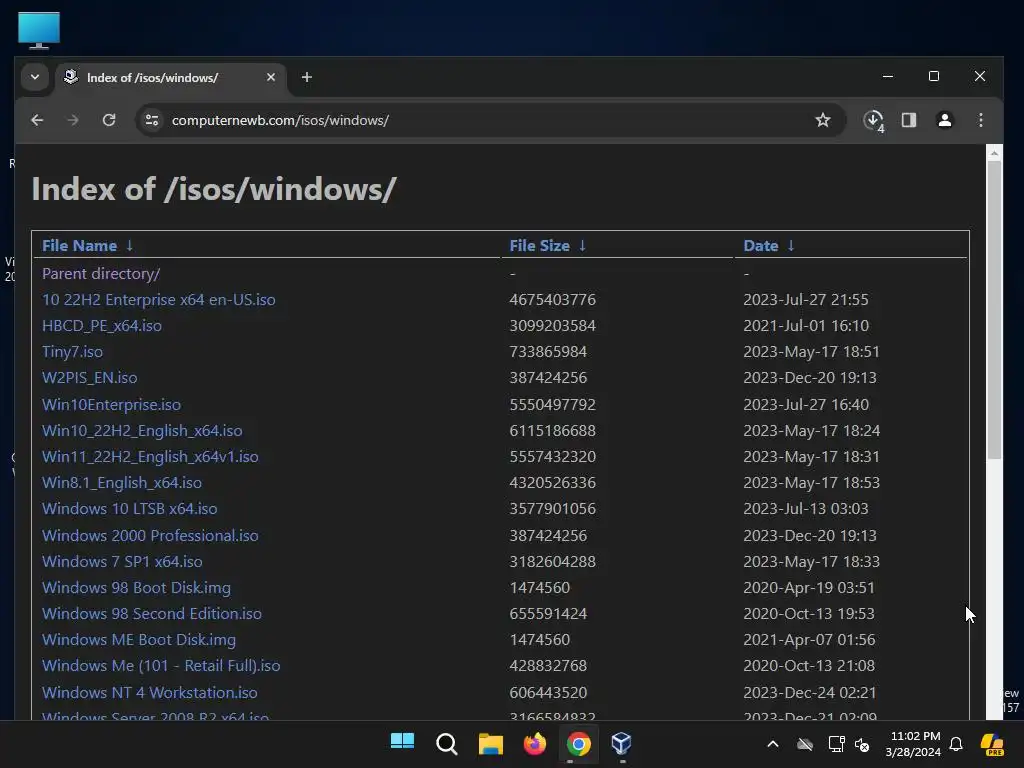This screenshot has height=768, width=1024.
Task: Click date 2023-Dec-24 02:21
Action: coord(810,693)
